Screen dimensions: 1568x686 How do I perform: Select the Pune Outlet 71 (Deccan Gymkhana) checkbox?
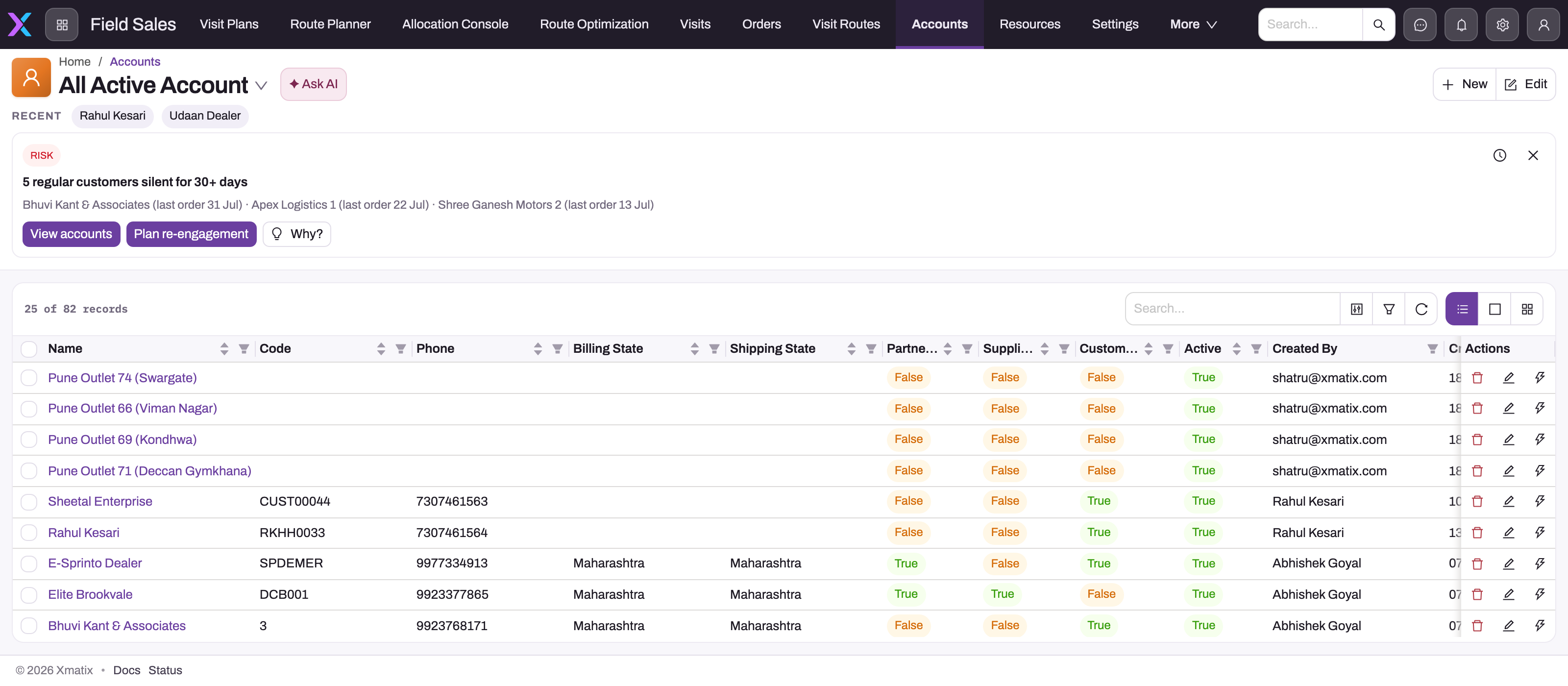(28, 471)
